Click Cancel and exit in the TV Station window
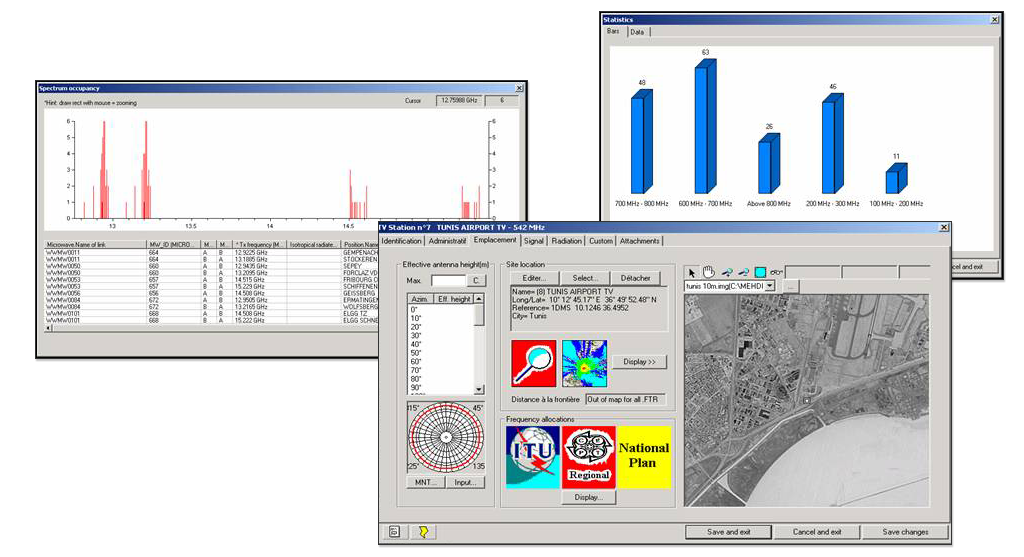The image size is (1024, 557). (817, 532)
